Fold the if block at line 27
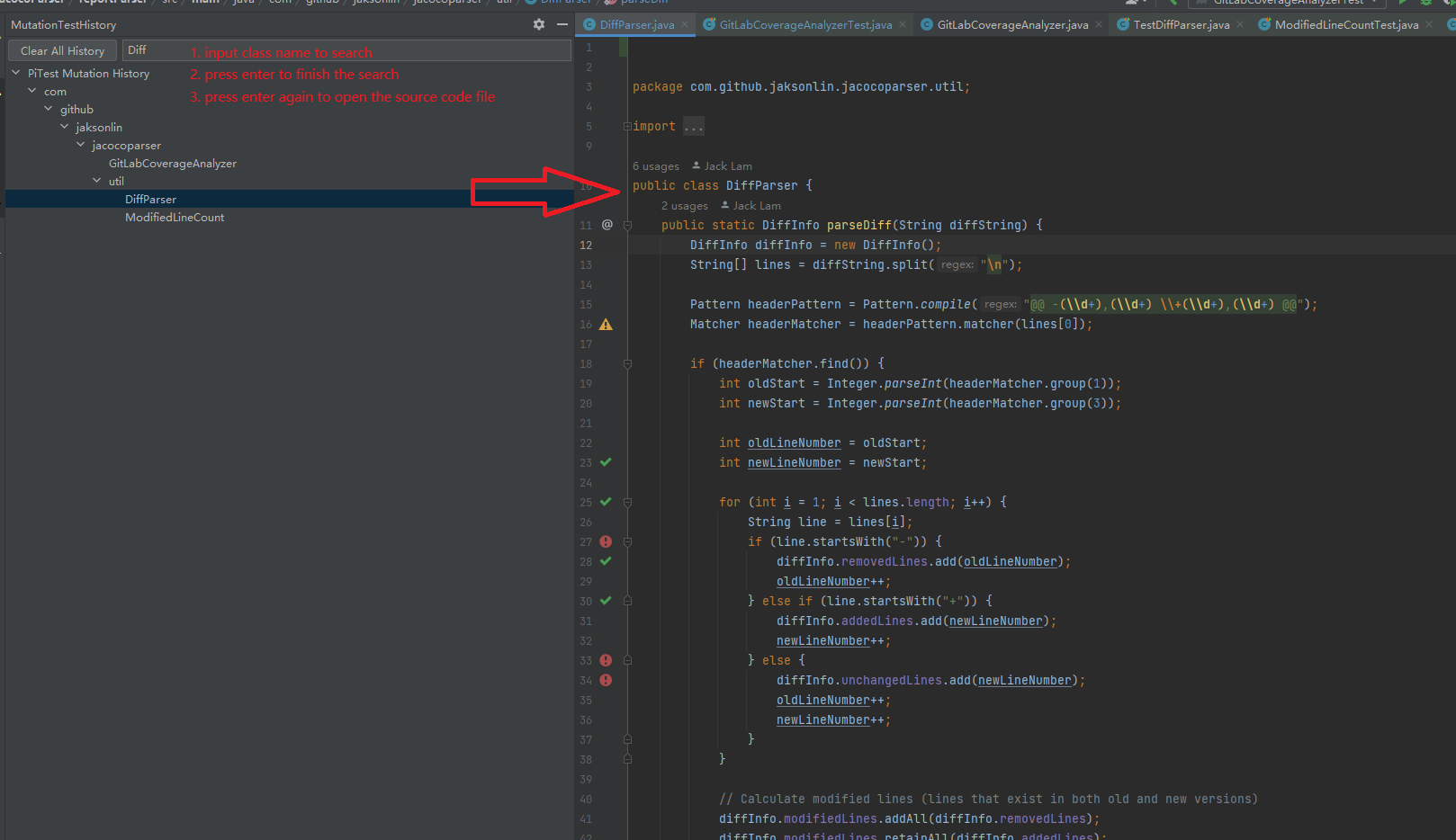 [627, 541]
